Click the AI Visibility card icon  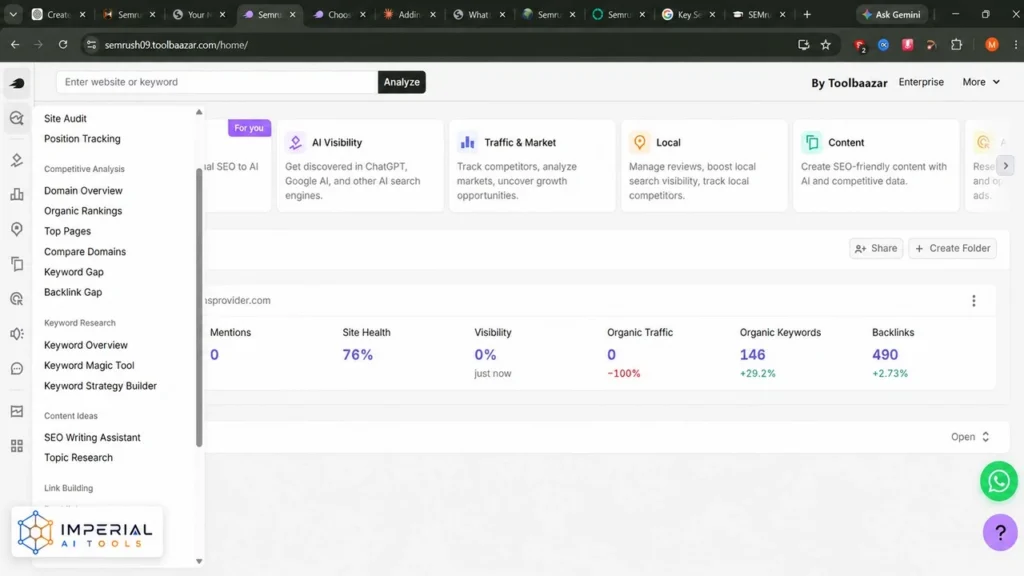(295, 142)
